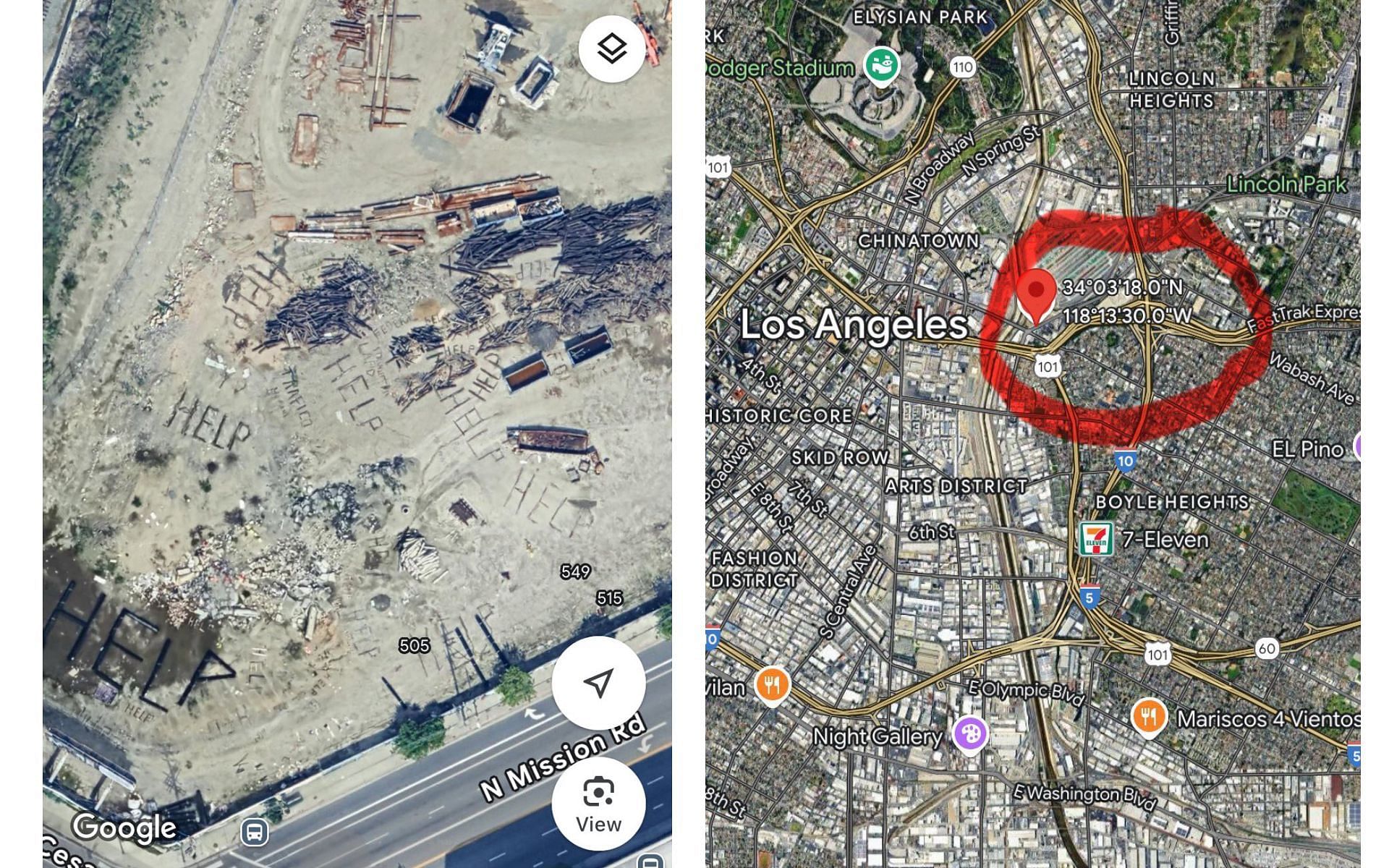Click the Google logo
Viewport: 1389px width, 868px height.
[x=124, y=827]
